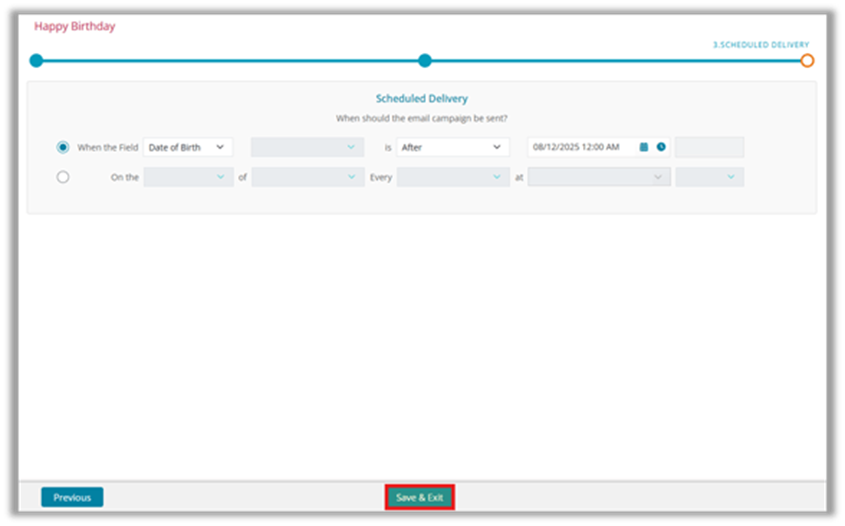Screen dimensions: 845x526
Task: Click the middle progress step circle
Action: tap(425, 61)
